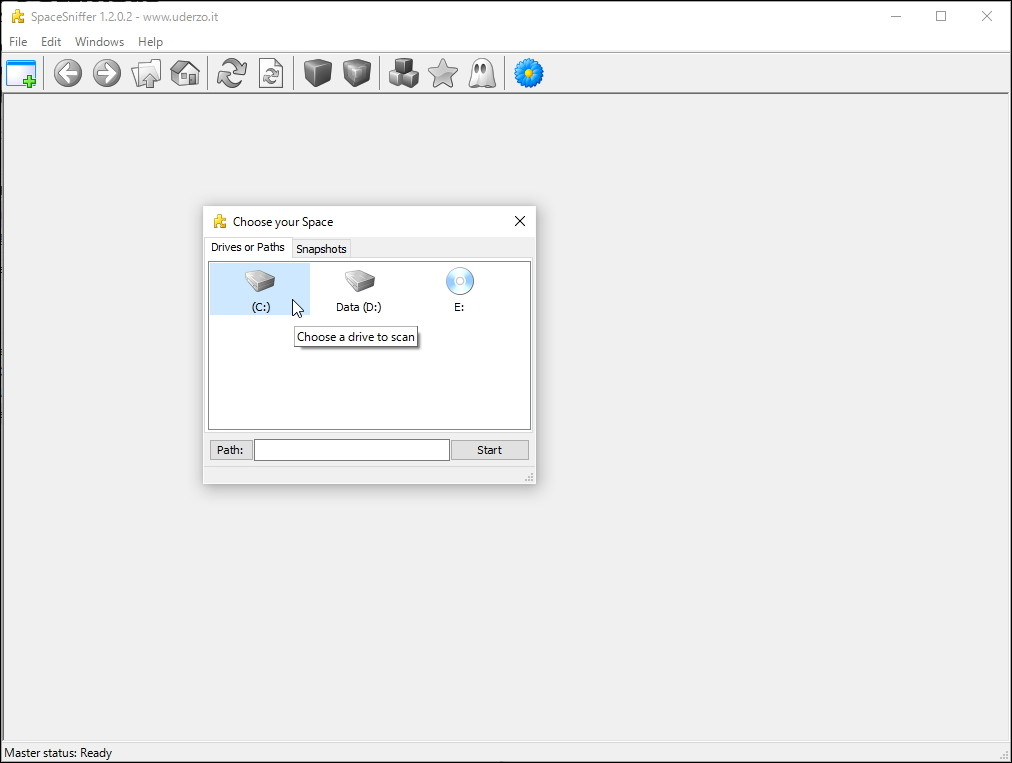Click the blue flower Donate icon

[x=529, y=73]
